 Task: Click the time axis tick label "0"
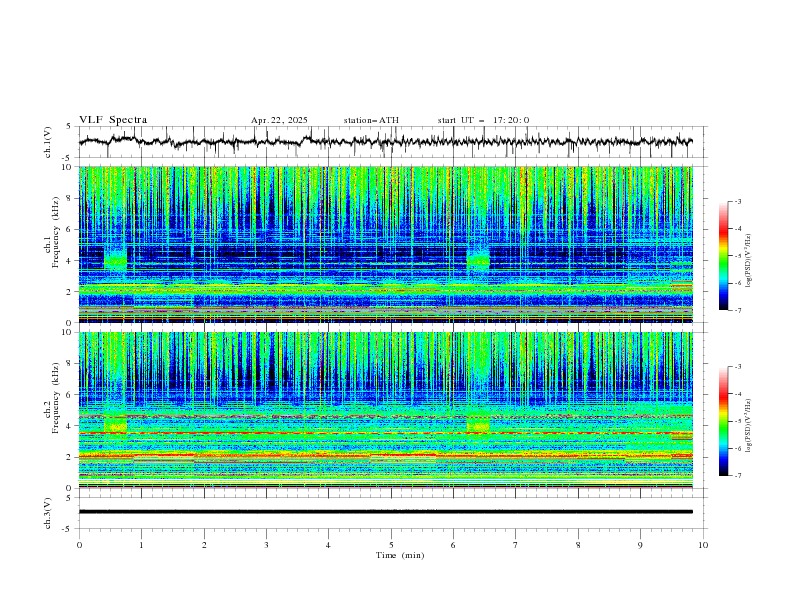(x=79, y=545)
